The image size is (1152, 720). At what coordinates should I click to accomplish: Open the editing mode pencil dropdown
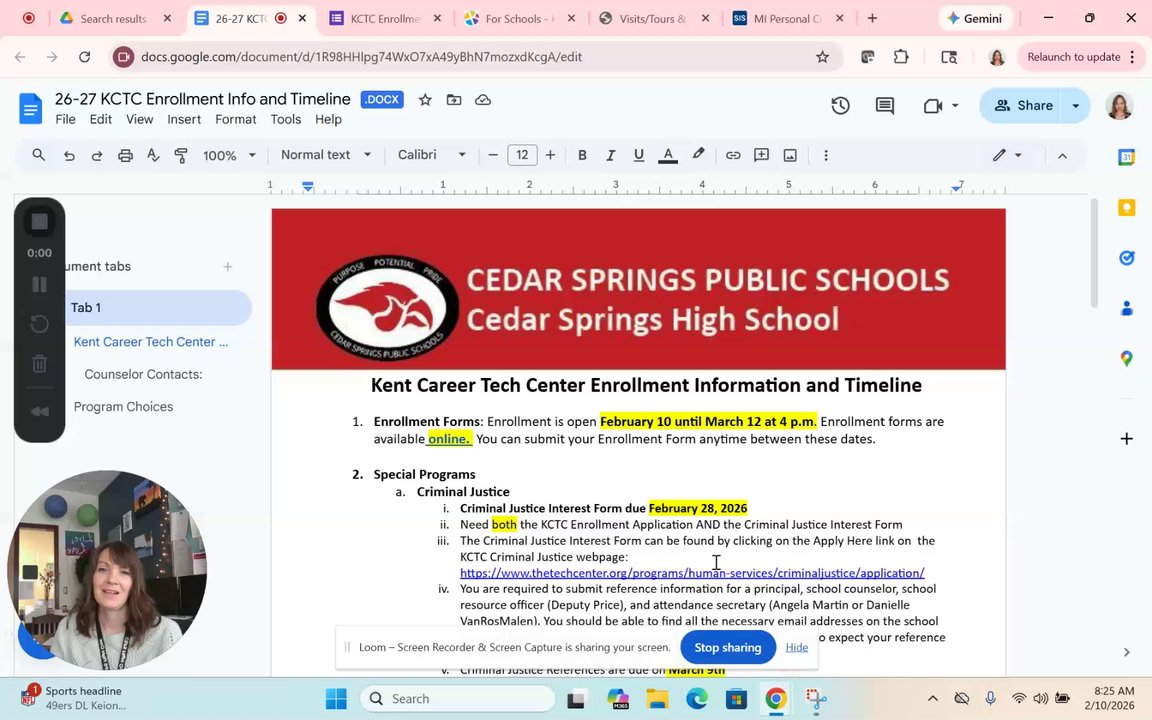click(x=1007, y=155)
